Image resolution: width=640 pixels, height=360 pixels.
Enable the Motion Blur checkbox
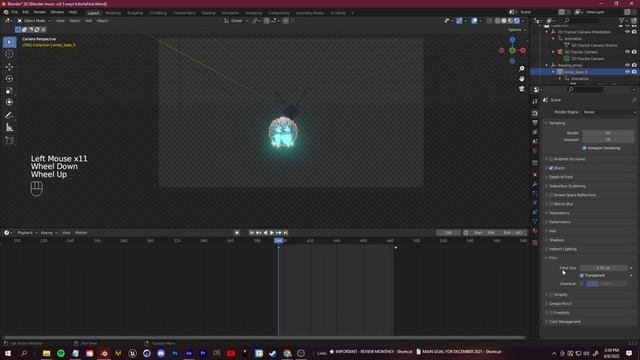pos(551,204)
